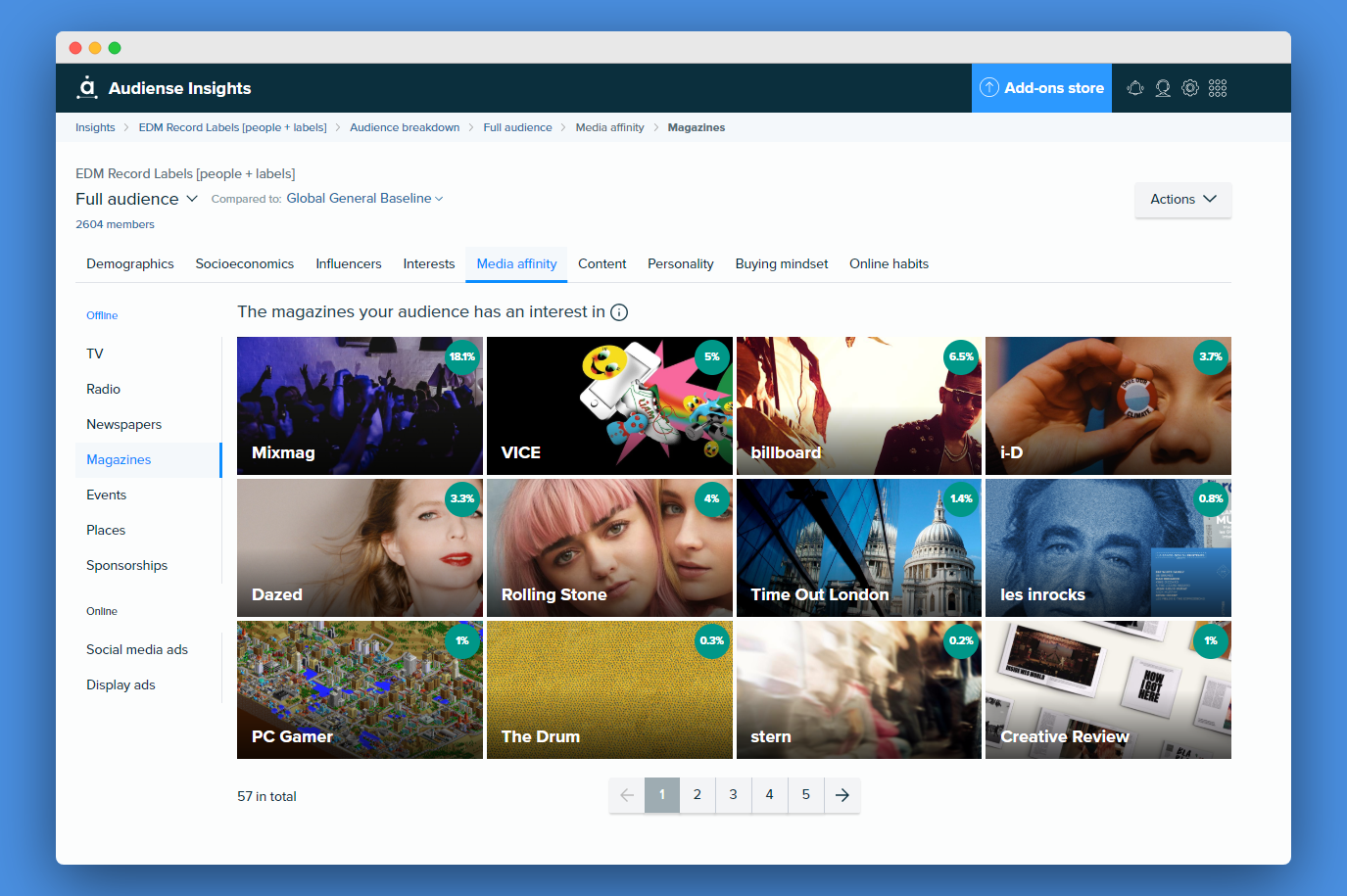The width and height of the screenshot is (1347, 896).
Task: Switch to the Influencers tab
Action: pyautogui.click(x=349, y=263)
